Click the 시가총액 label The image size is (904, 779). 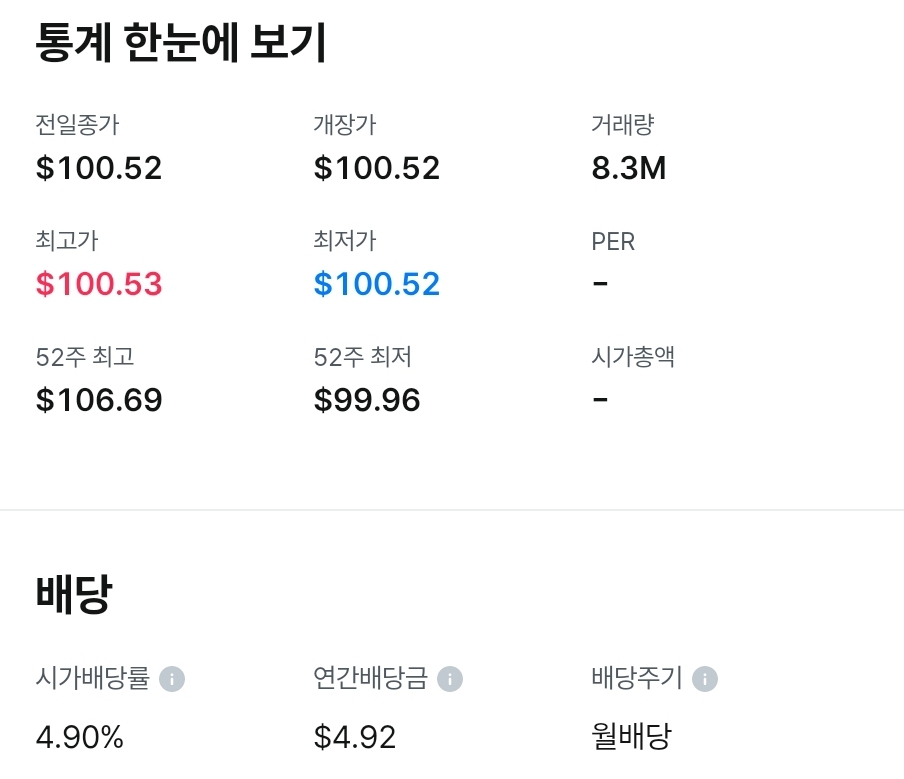pos(633,357)
